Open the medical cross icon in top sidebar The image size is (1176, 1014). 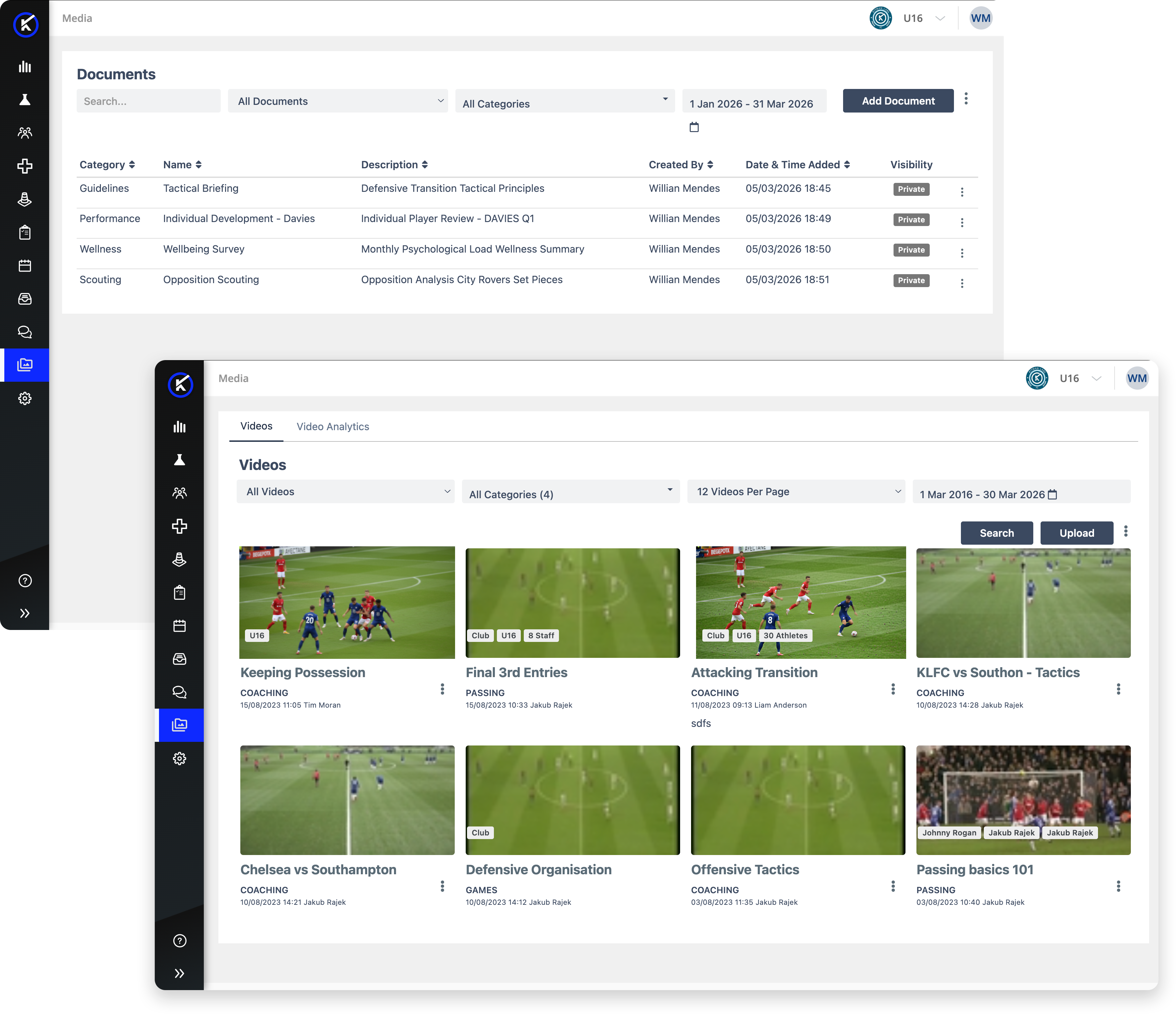[25, 166]
